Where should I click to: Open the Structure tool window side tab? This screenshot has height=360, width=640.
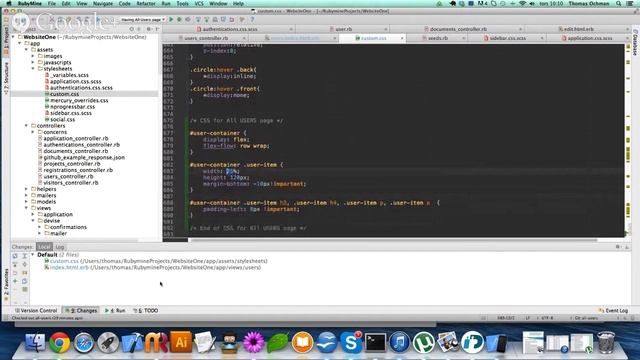click(x=6, y=78)
